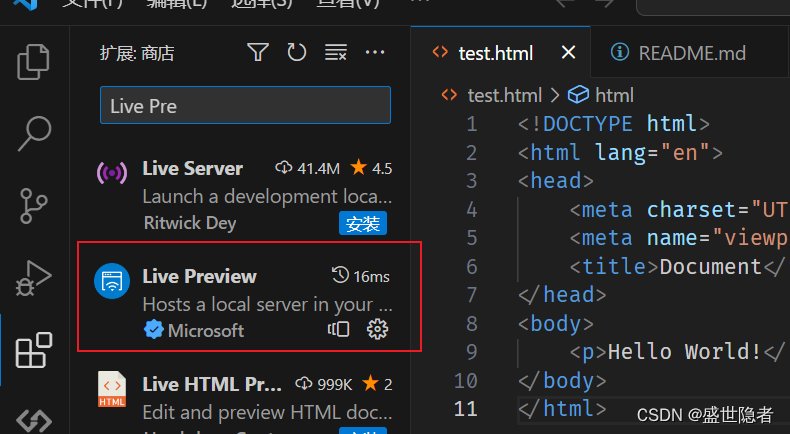Click the Live HTML Previewer 999K download count
The image size is (790, 434).
tap(324, 384)
